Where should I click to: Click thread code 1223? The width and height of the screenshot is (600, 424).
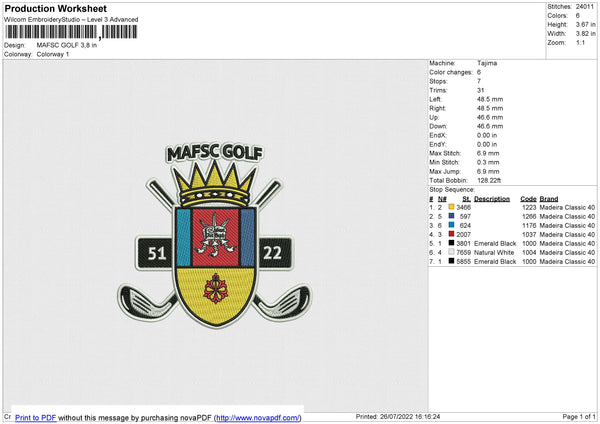(529, 207)
